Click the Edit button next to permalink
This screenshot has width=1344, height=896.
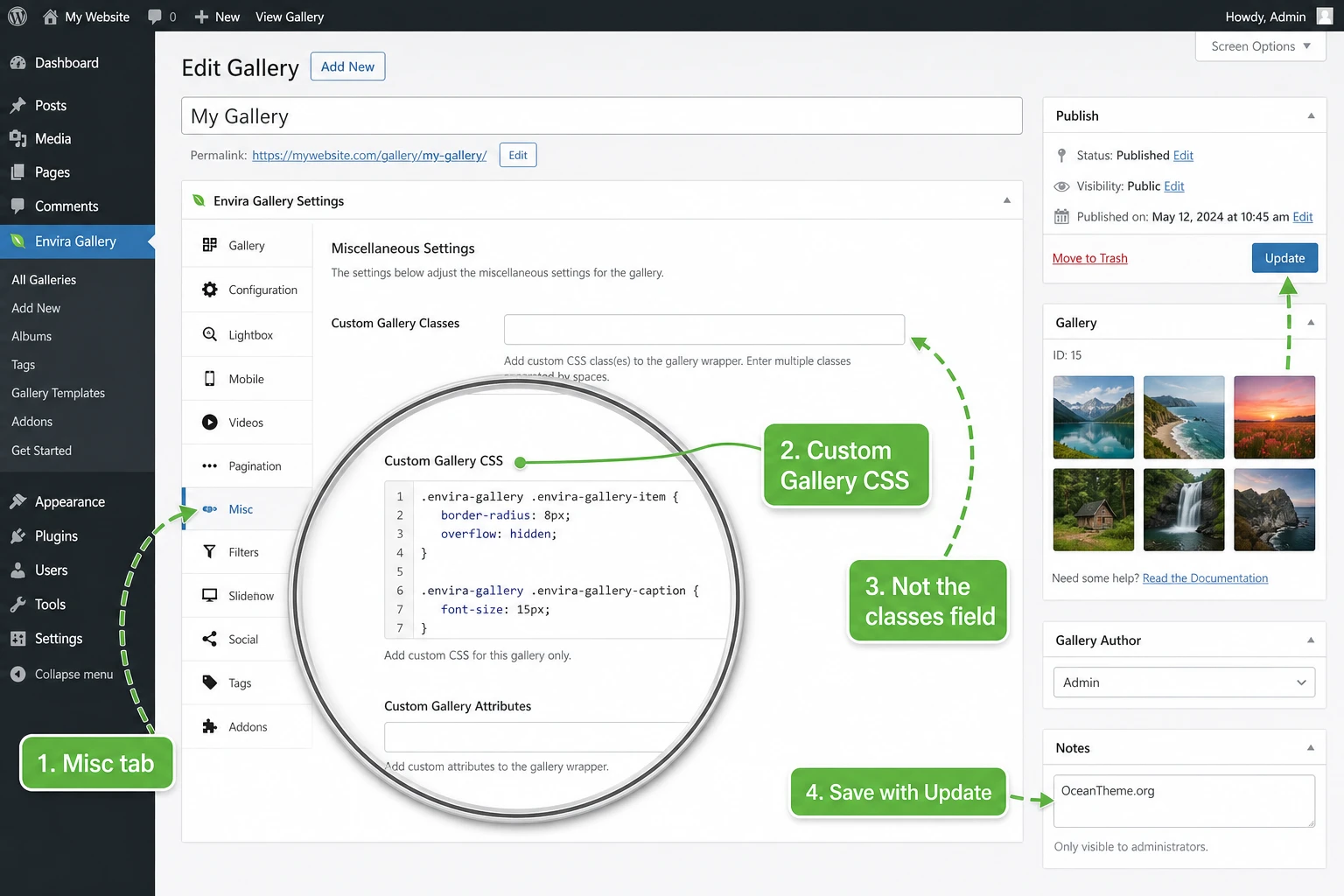pos(518,155)
